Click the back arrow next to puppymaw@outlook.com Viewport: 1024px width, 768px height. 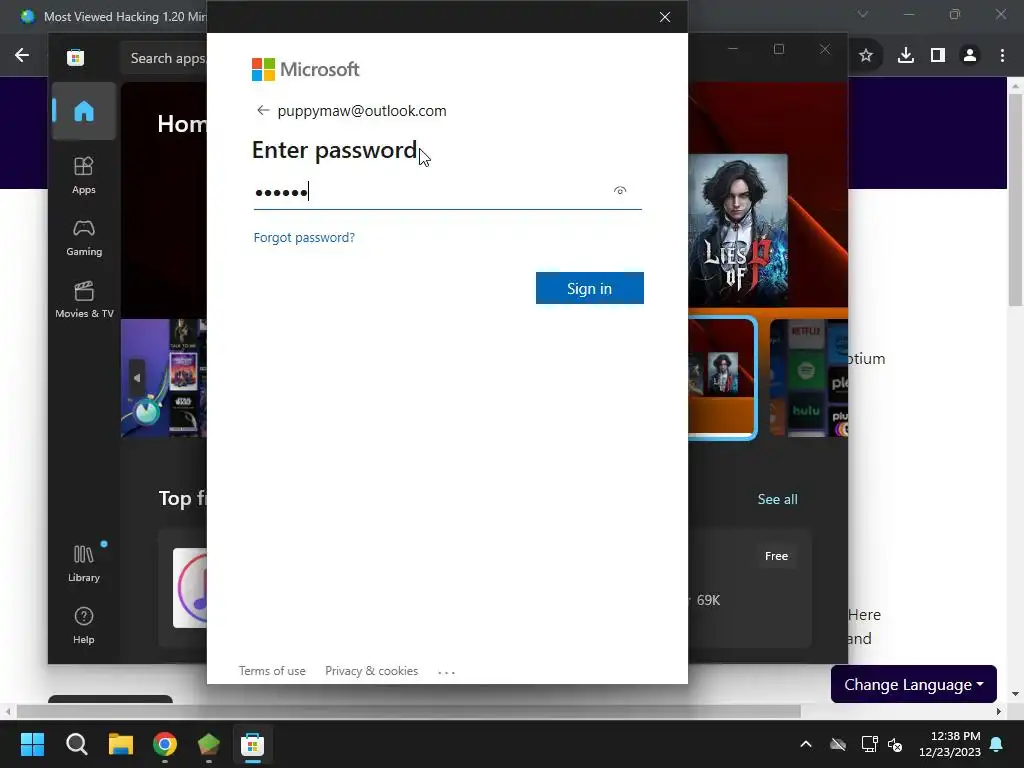[x=263, y=110]
